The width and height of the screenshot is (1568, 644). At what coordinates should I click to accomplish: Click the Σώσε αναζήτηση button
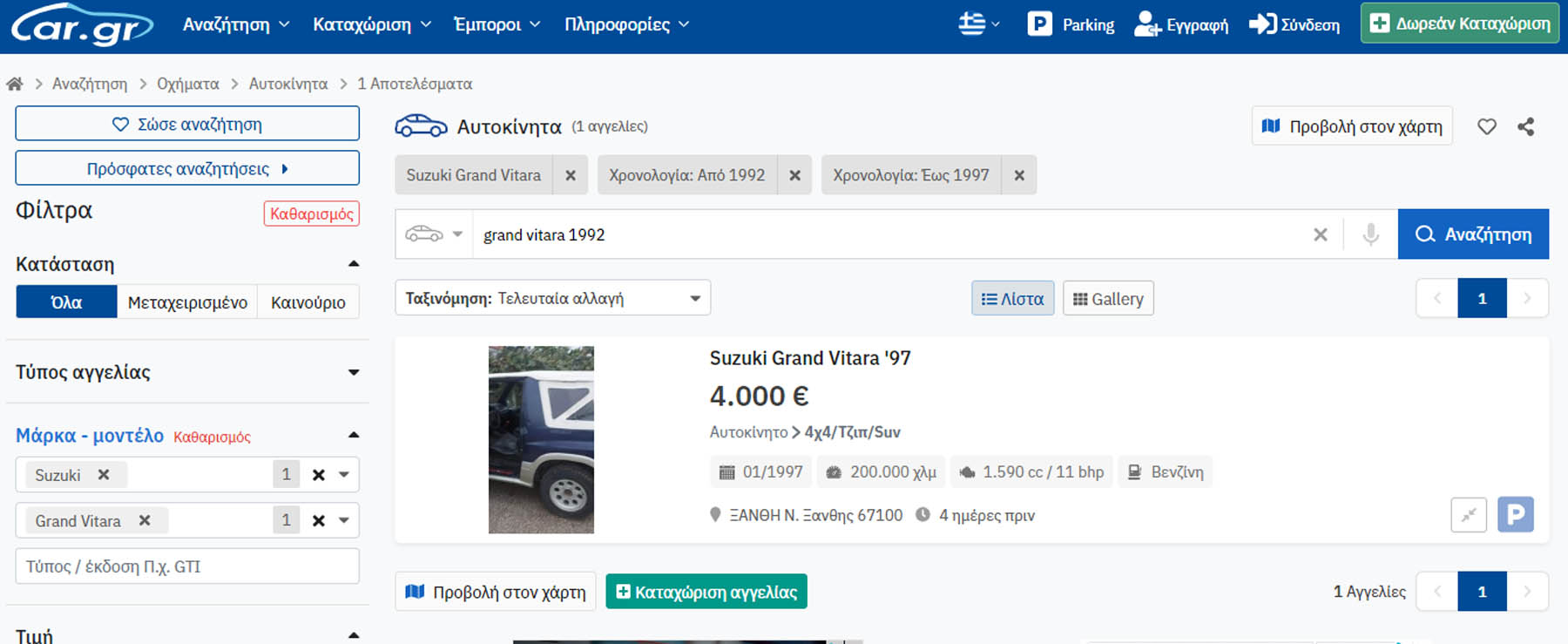[187, 124]
